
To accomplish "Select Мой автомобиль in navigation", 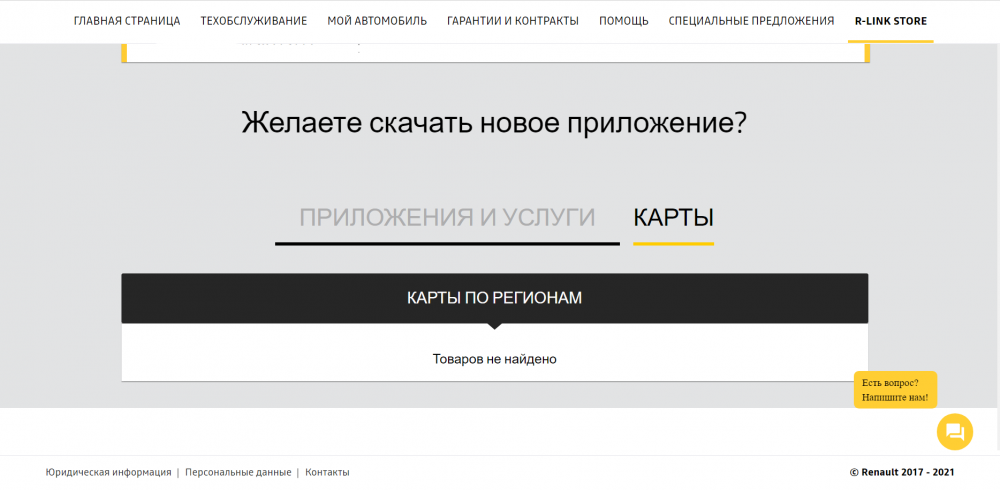I will [377, 21].
